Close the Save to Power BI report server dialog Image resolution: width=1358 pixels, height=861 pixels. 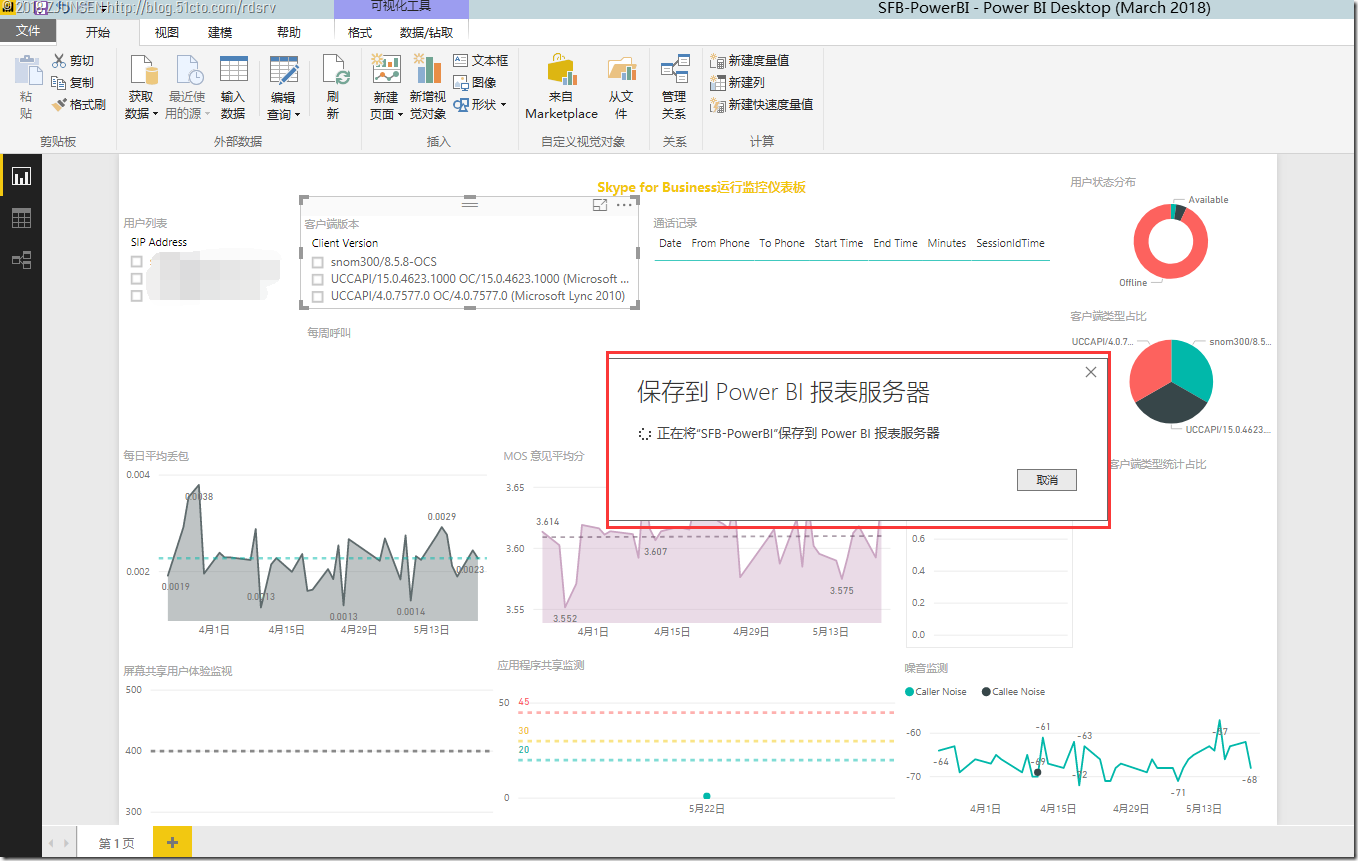[x=1091, y=372]
